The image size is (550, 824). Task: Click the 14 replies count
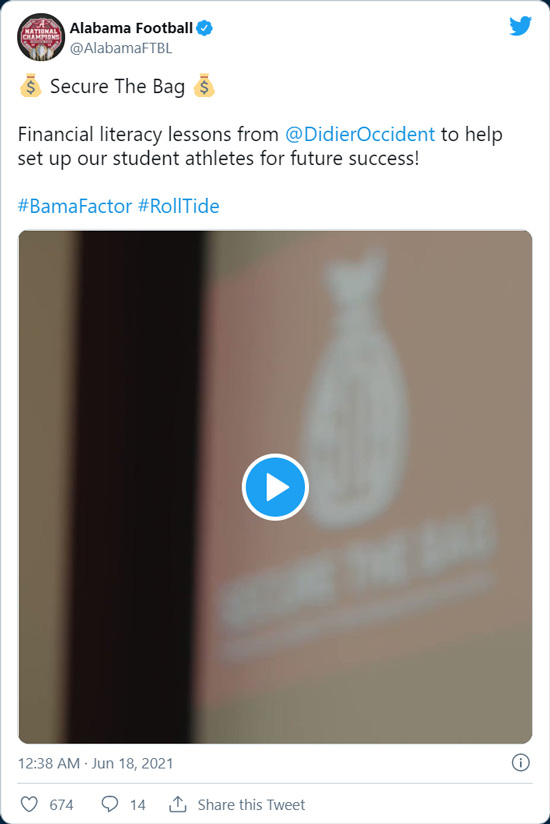point(138,805)
